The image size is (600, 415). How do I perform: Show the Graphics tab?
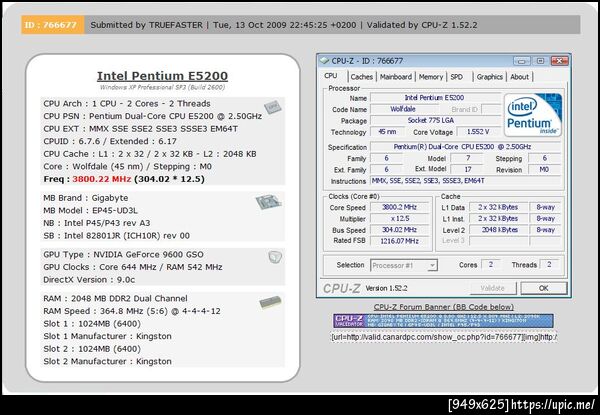pos(489,77)
